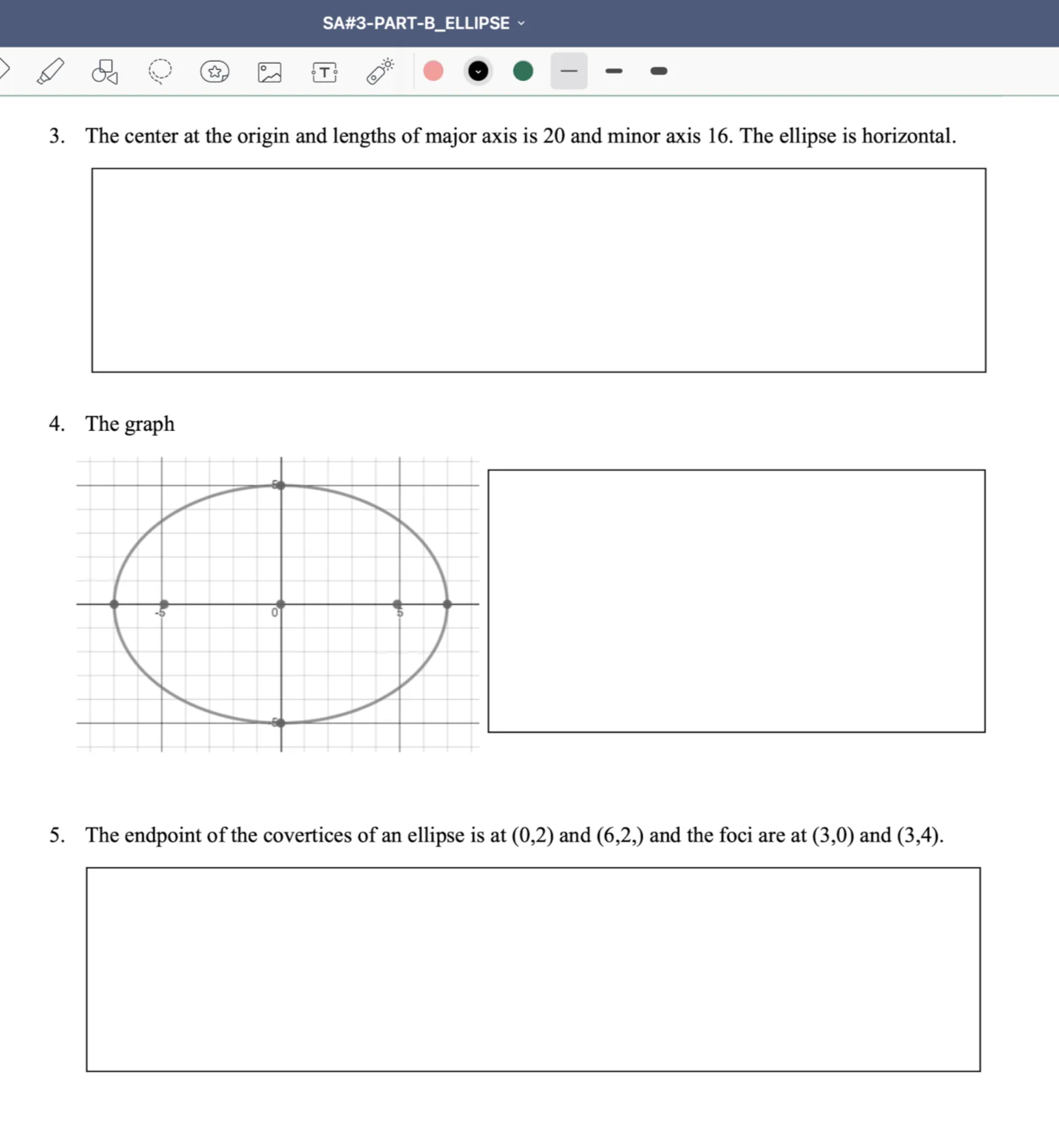Open the black ink options via its chevron
This screenshot has height=1148, width=1059.
pyautogui.click(x=478, y=71)
